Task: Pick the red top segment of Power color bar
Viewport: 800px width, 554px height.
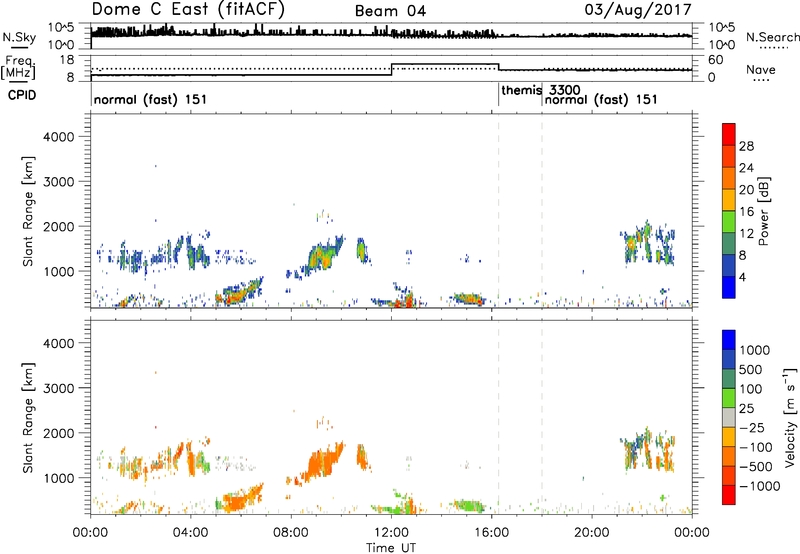Action: 729,135
